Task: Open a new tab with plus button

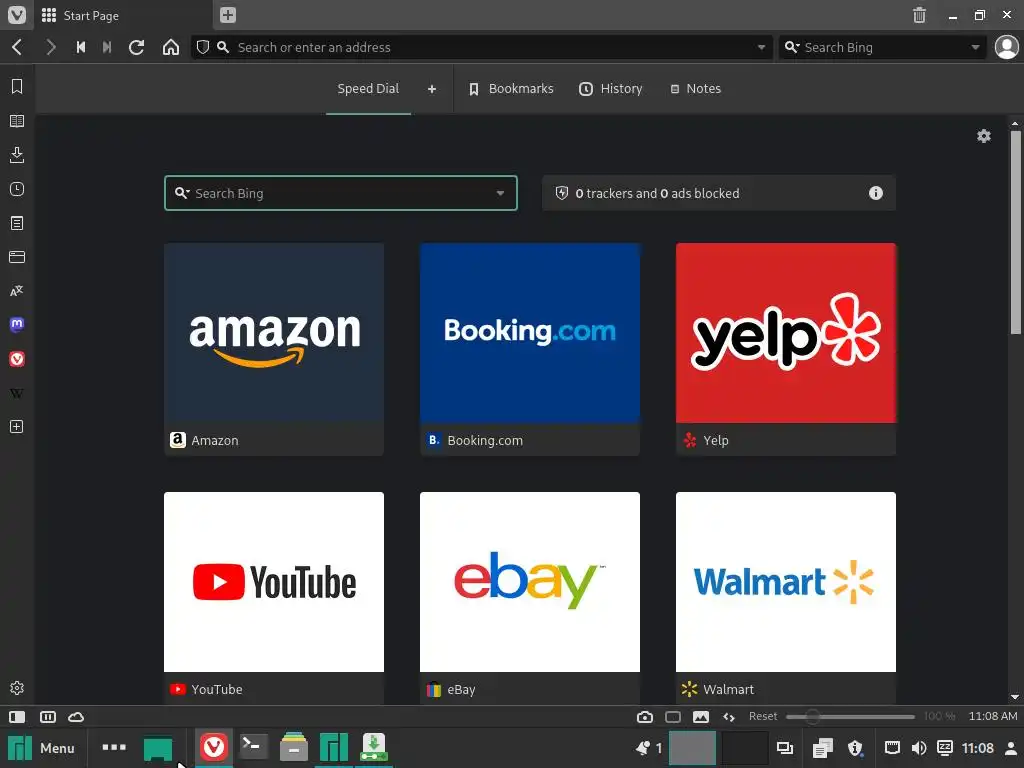Action: coord(227,15)
